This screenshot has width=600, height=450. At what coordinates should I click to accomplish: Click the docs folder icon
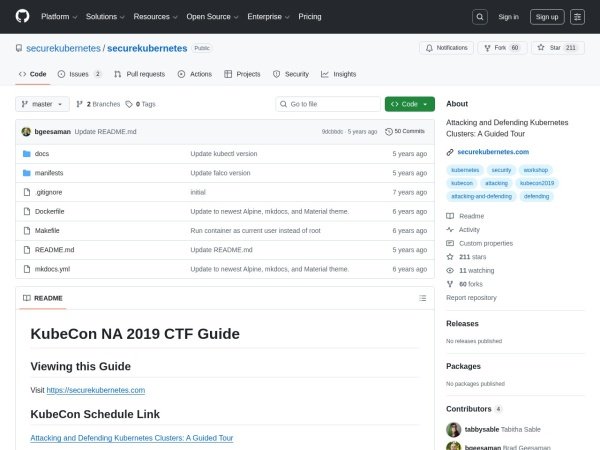click(x=26, y=154)
